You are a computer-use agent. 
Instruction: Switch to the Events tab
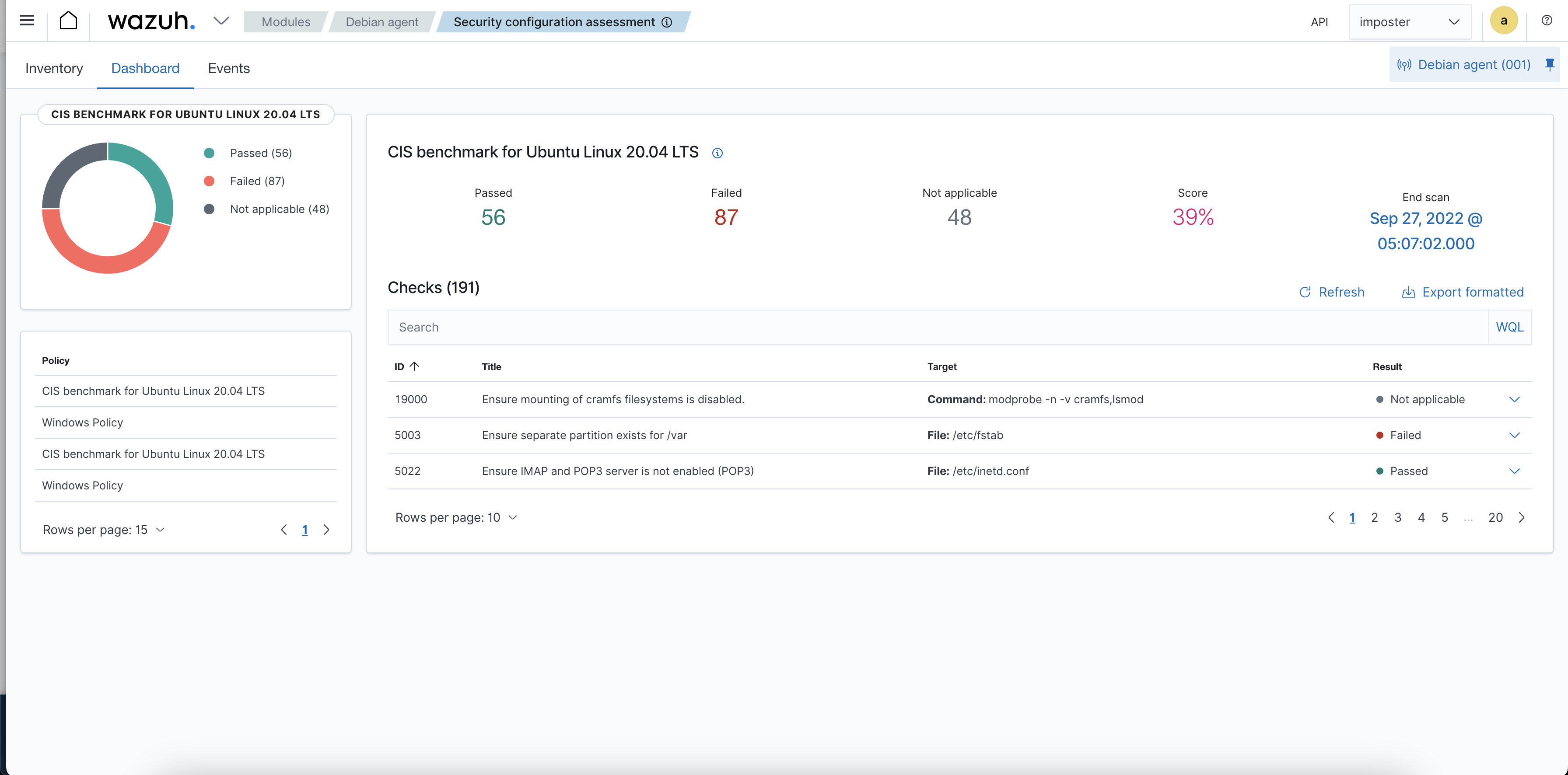tap(228, 68)
